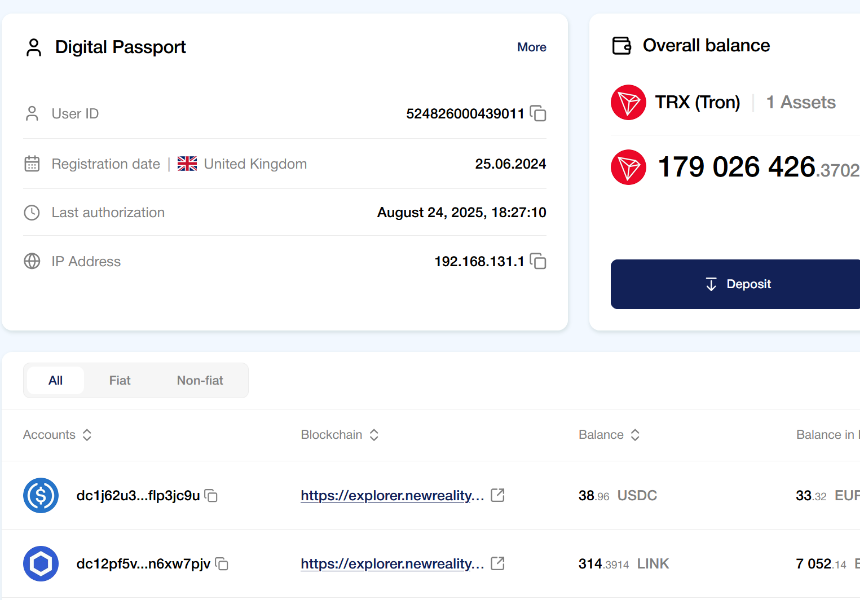Click the Tron logo next to 179 026 426
The height and width of the screenshot is (600, 860).
coord(629,167)
